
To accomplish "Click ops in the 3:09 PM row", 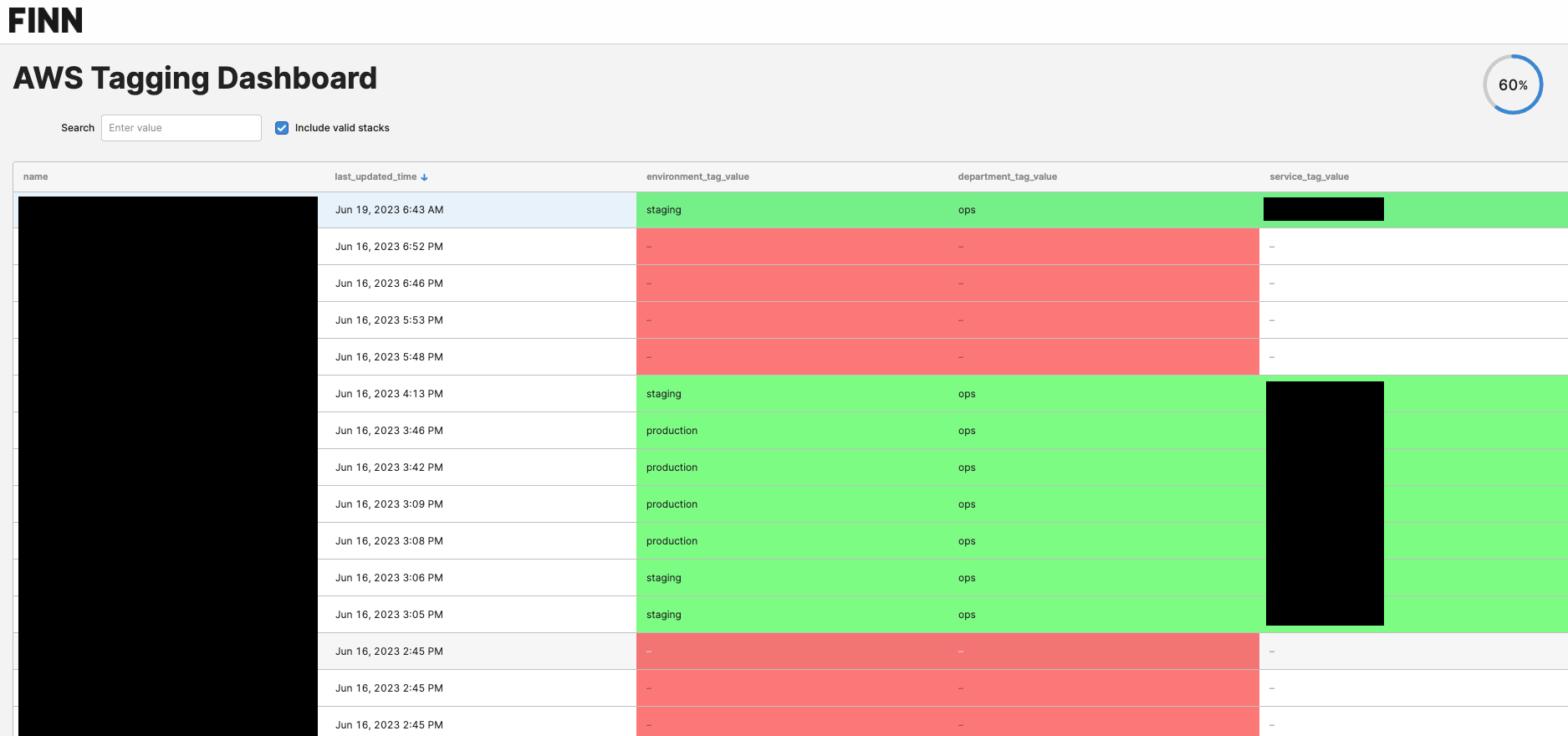I will (x=967, y=504).
